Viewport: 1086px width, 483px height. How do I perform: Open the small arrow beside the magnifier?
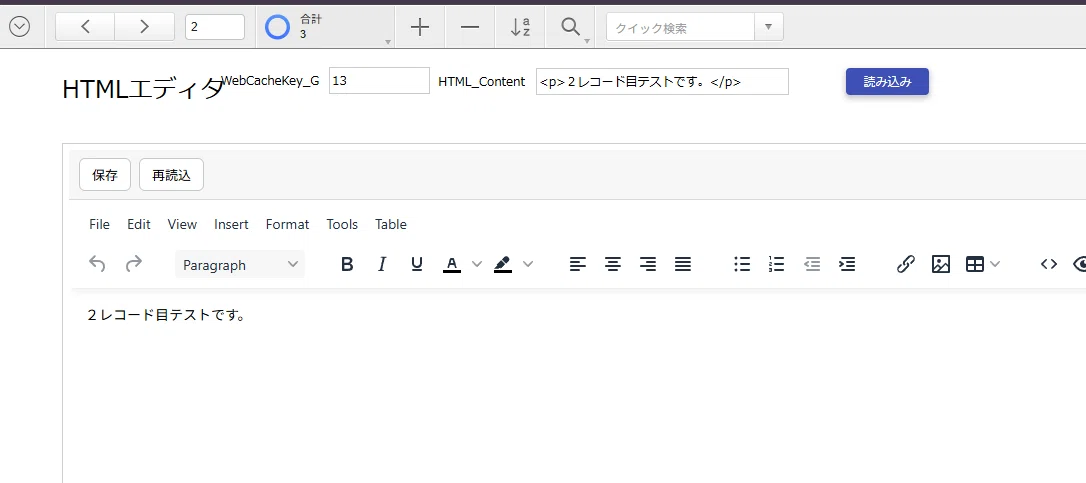(587, 42)
